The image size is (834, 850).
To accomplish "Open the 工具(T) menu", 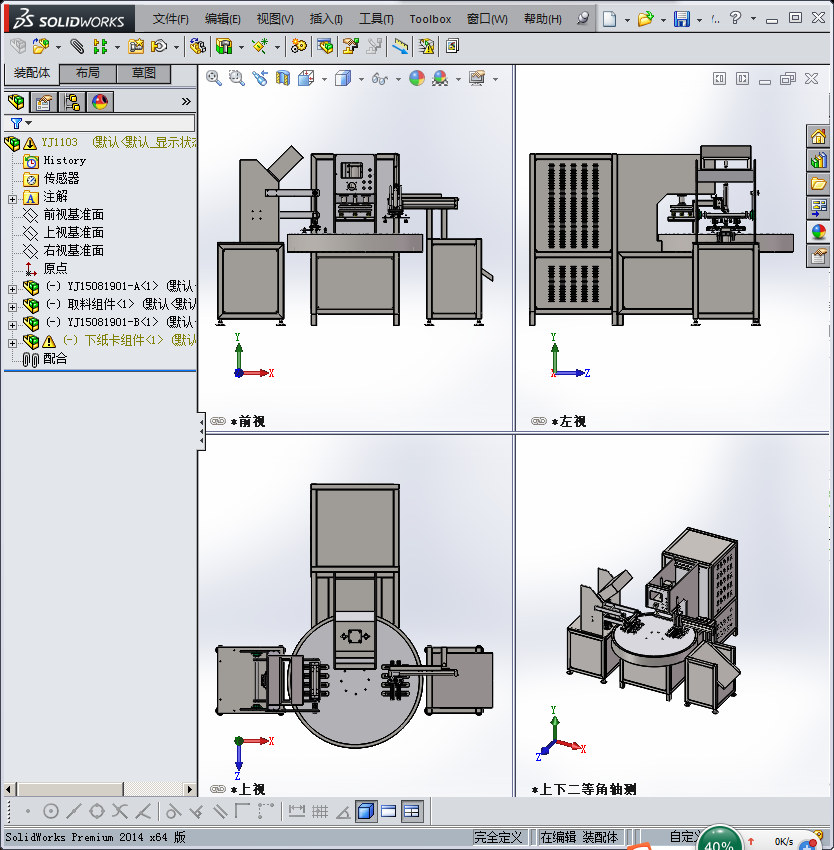I will pos(376,20).
